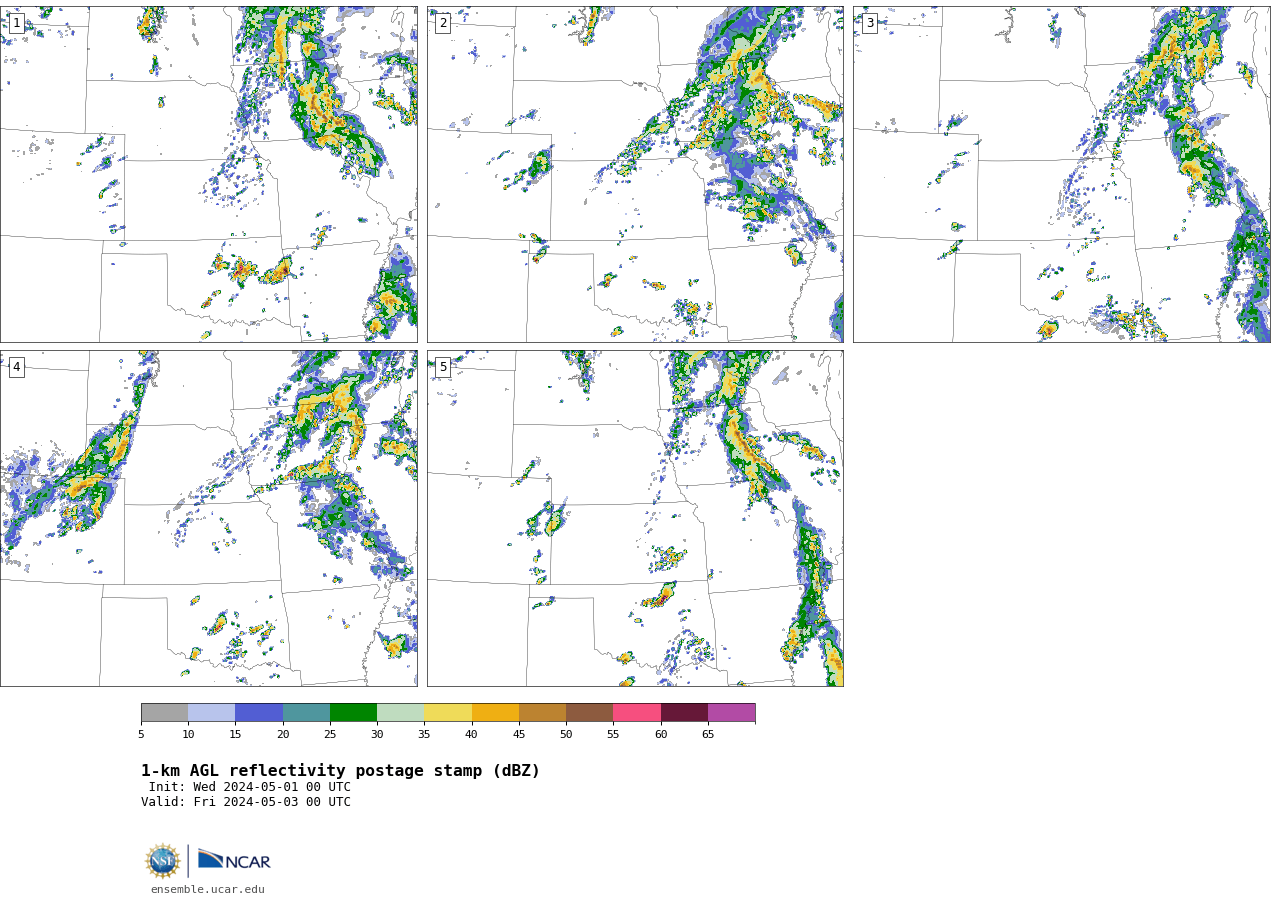Click the gray 5-10 dBZ swatch
Image resolution: width=1280 pixels, height=901 pixels.
164,713
